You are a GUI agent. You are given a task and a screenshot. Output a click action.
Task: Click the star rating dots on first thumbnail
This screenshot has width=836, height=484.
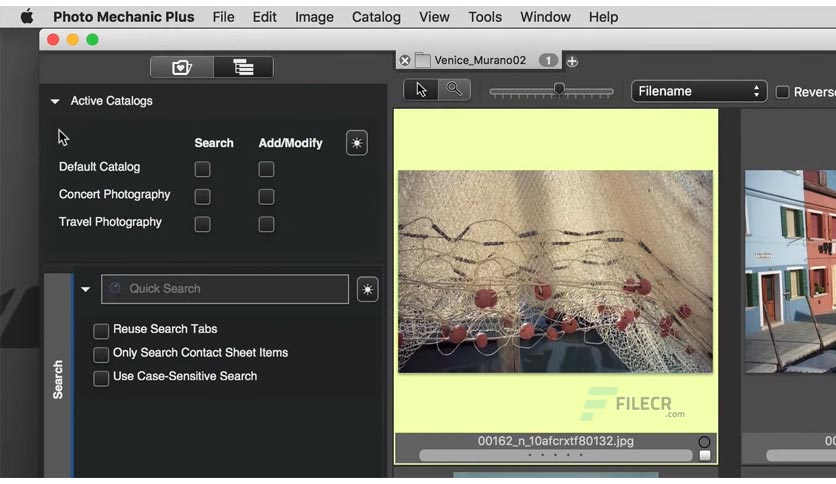[555, 455]
